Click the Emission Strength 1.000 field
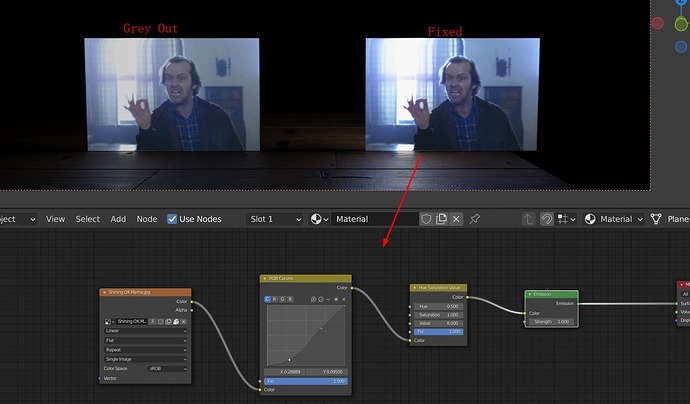This screenshot has height=404, width=690. pyautogui.click(x=551, y=322)
